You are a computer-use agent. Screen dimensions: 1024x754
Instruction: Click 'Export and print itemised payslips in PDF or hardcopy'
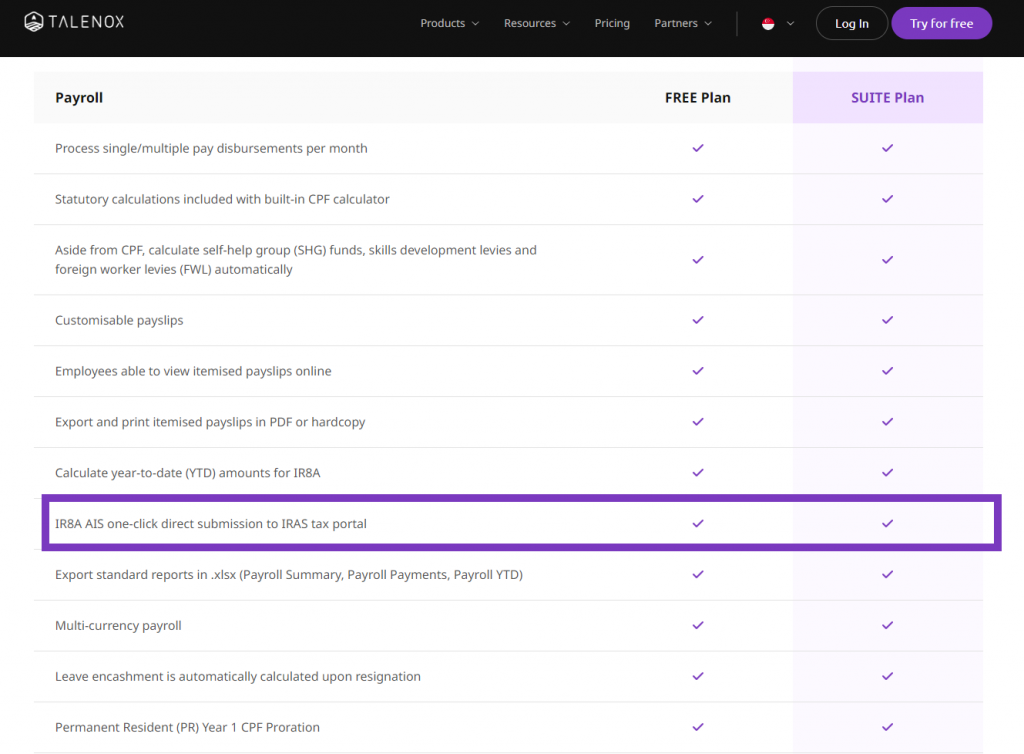tap(210, 422)
